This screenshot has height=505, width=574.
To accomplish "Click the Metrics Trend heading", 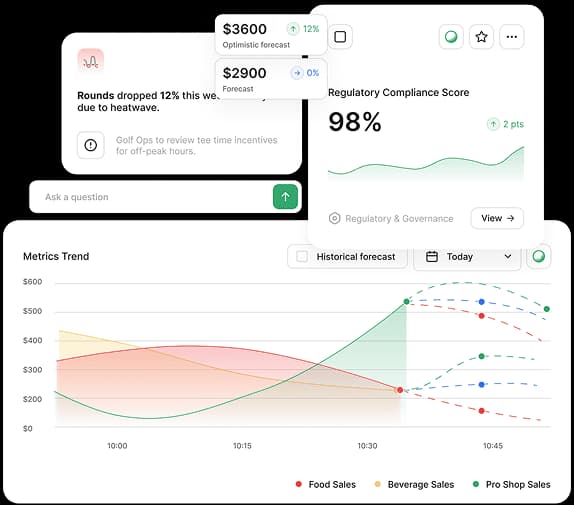I will pos(56,256).
